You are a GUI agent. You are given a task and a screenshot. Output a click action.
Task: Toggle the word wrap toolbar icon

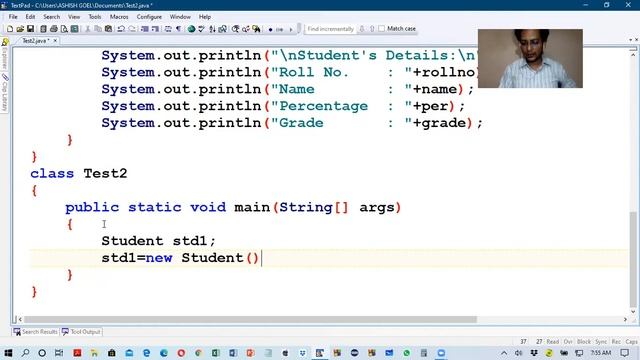click(168, 29)
